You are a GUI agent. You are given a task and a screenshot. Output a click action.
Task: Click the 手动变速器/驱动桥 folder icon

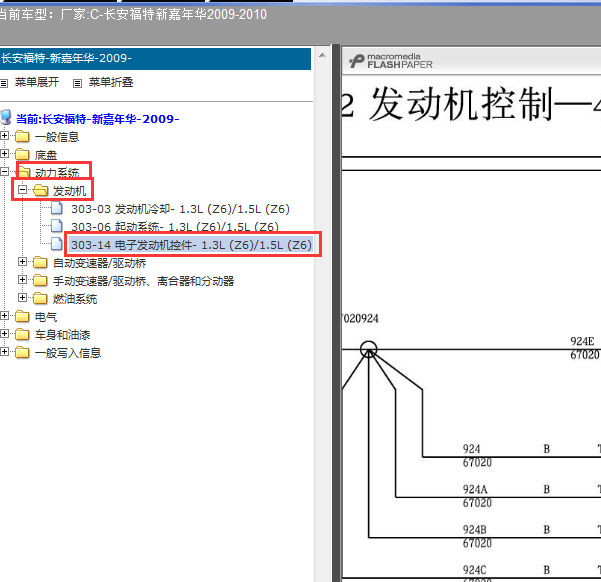point(40,280)
